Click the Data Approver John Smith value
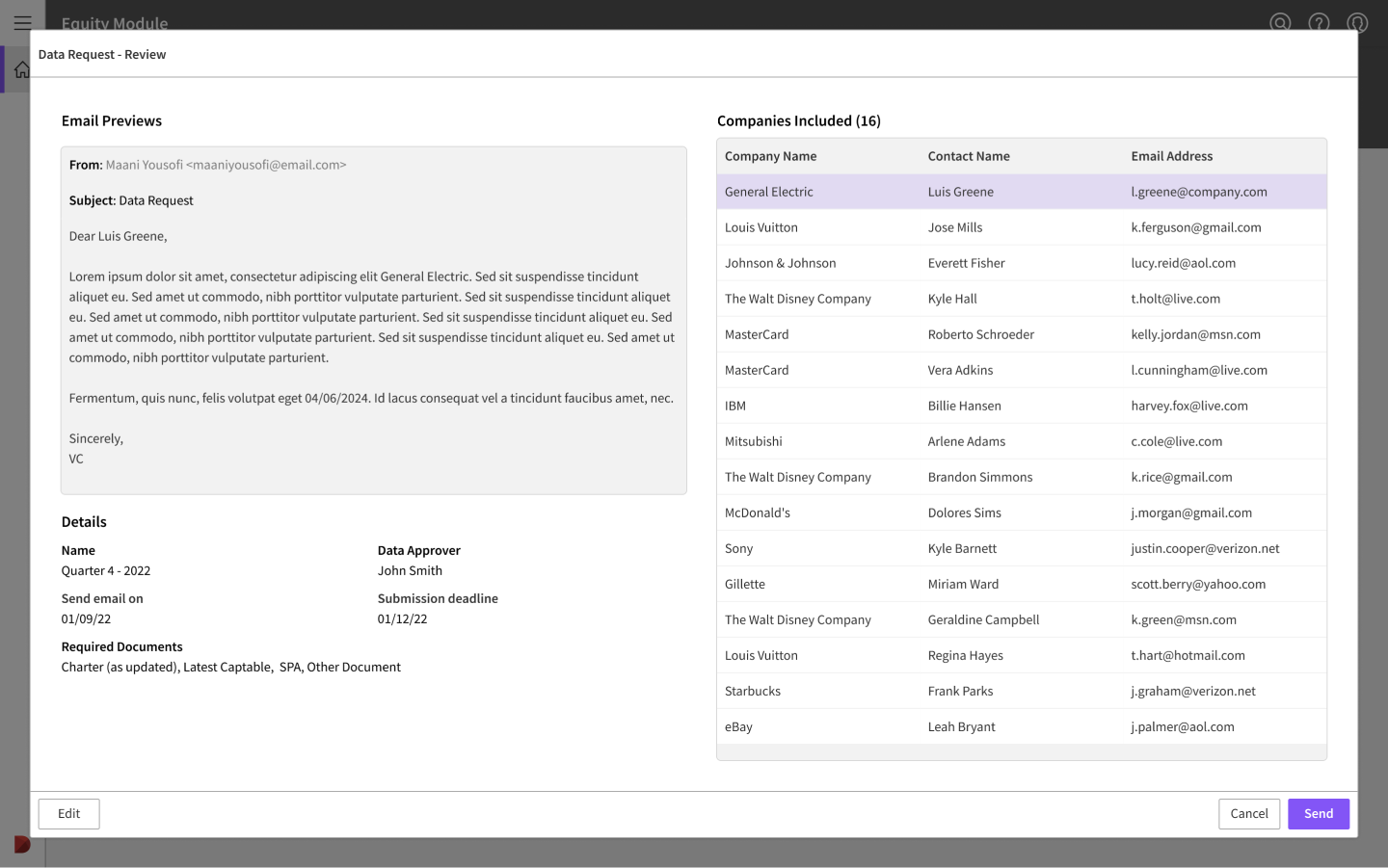Screen dimensions: 1388x868 tap(410, 570)
